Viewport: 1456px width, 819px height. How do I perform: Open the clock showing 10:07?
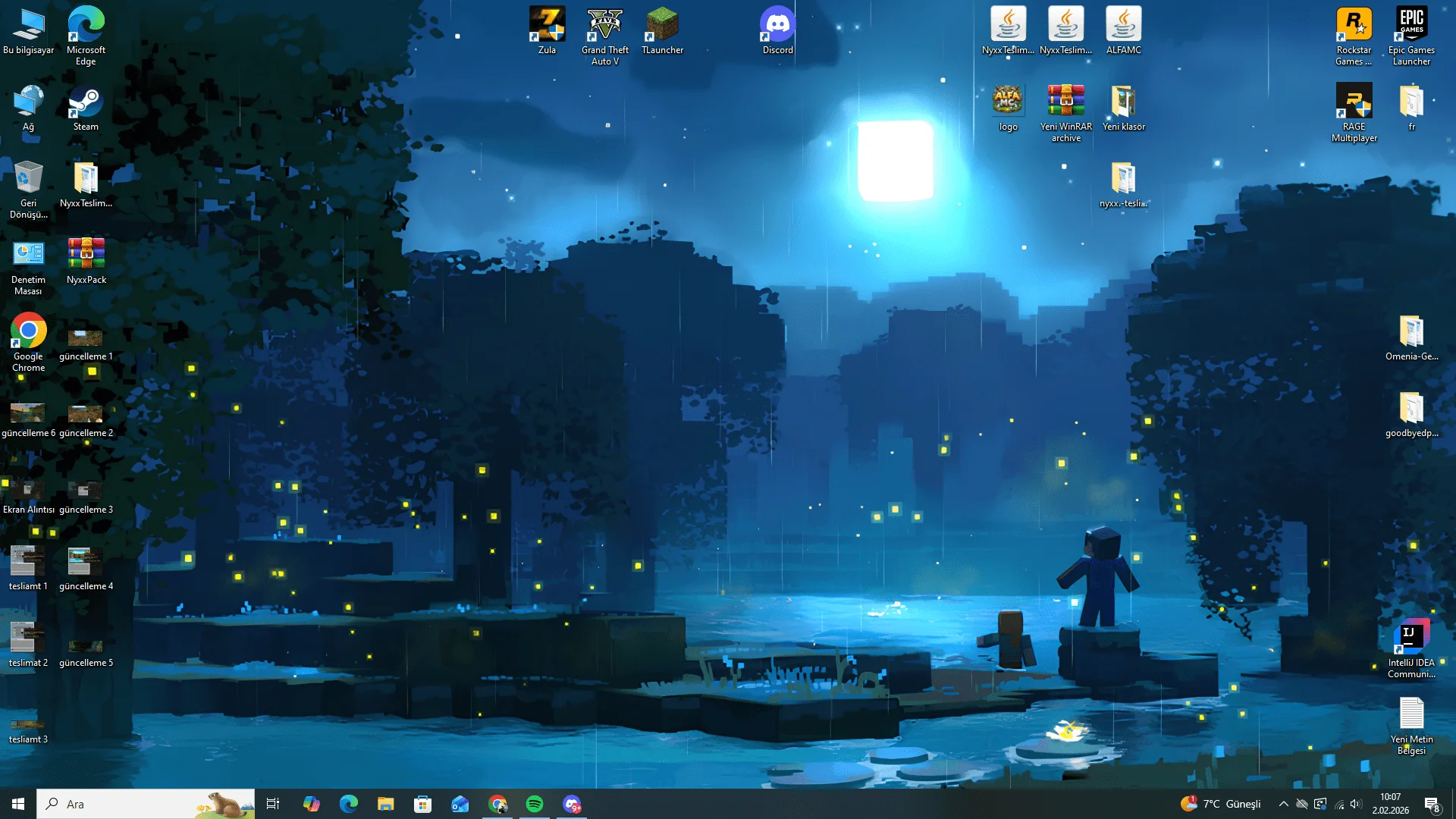(1391, 804)
